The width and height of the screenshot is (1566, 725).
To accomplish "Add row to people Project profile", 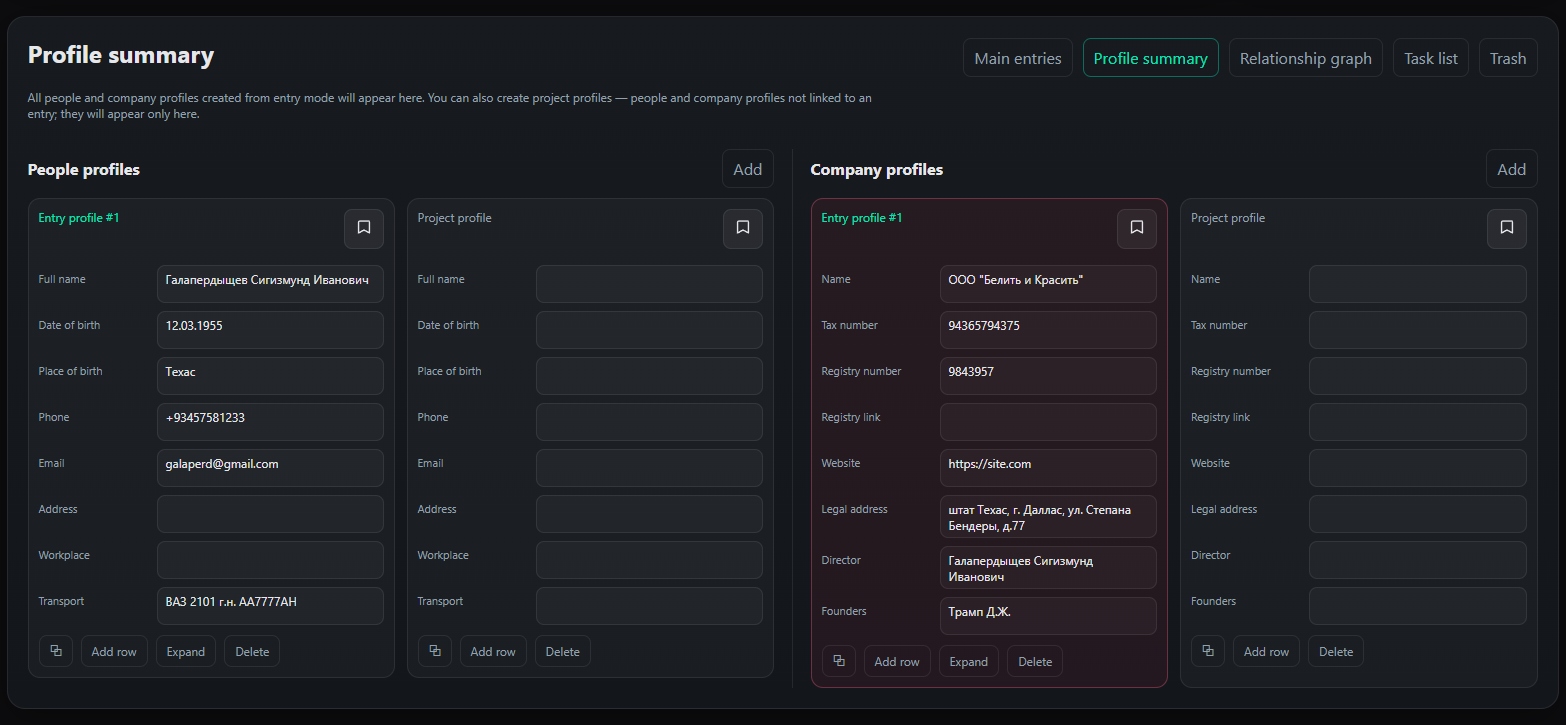I will click(x=493, y=651).
